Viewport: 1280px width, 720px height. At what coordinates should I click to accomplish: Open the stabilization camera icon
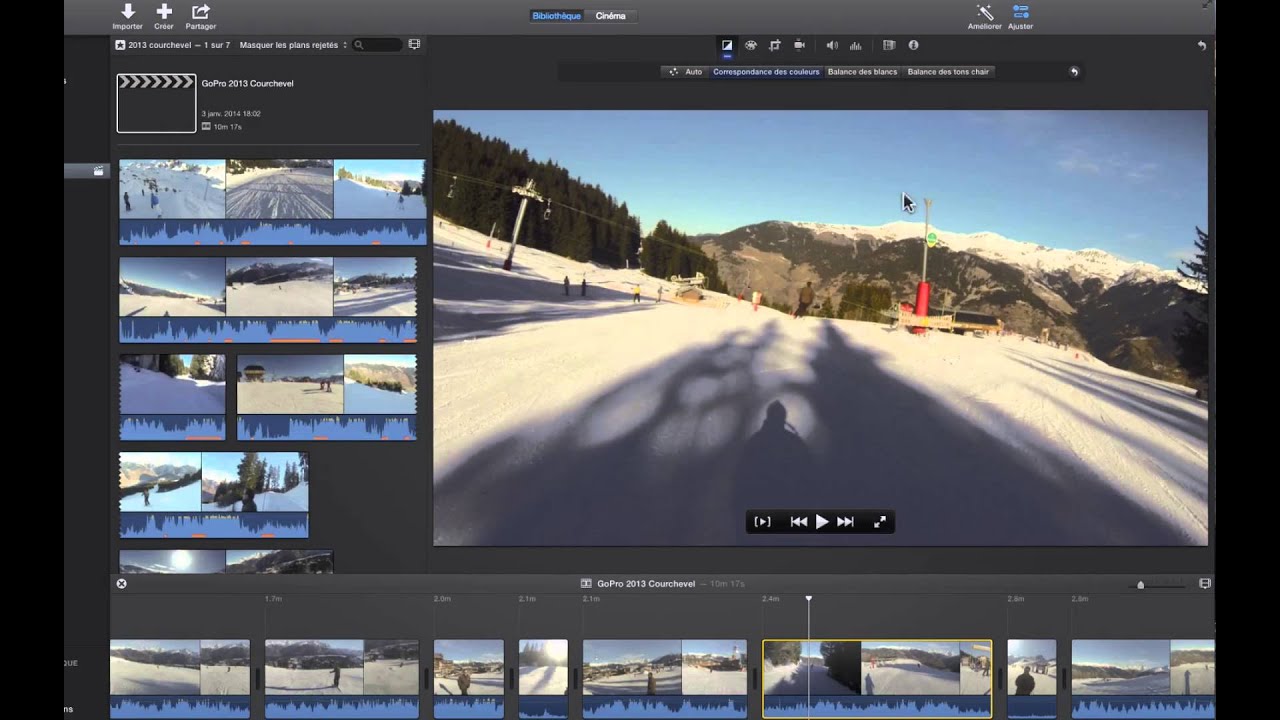click(799, 45)
